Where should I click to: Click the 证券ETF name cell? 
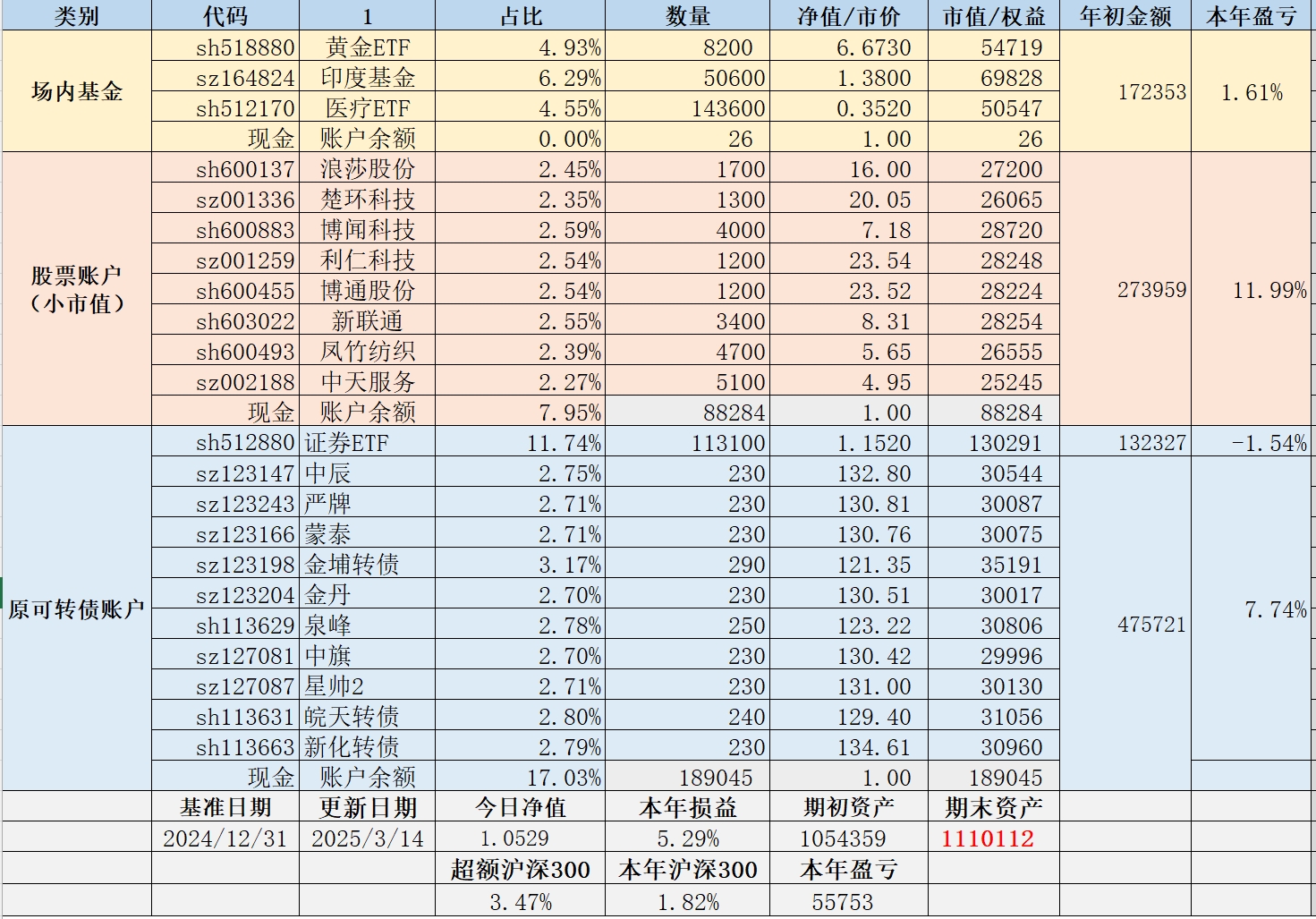pyautogui.click(x=368, y=443)
